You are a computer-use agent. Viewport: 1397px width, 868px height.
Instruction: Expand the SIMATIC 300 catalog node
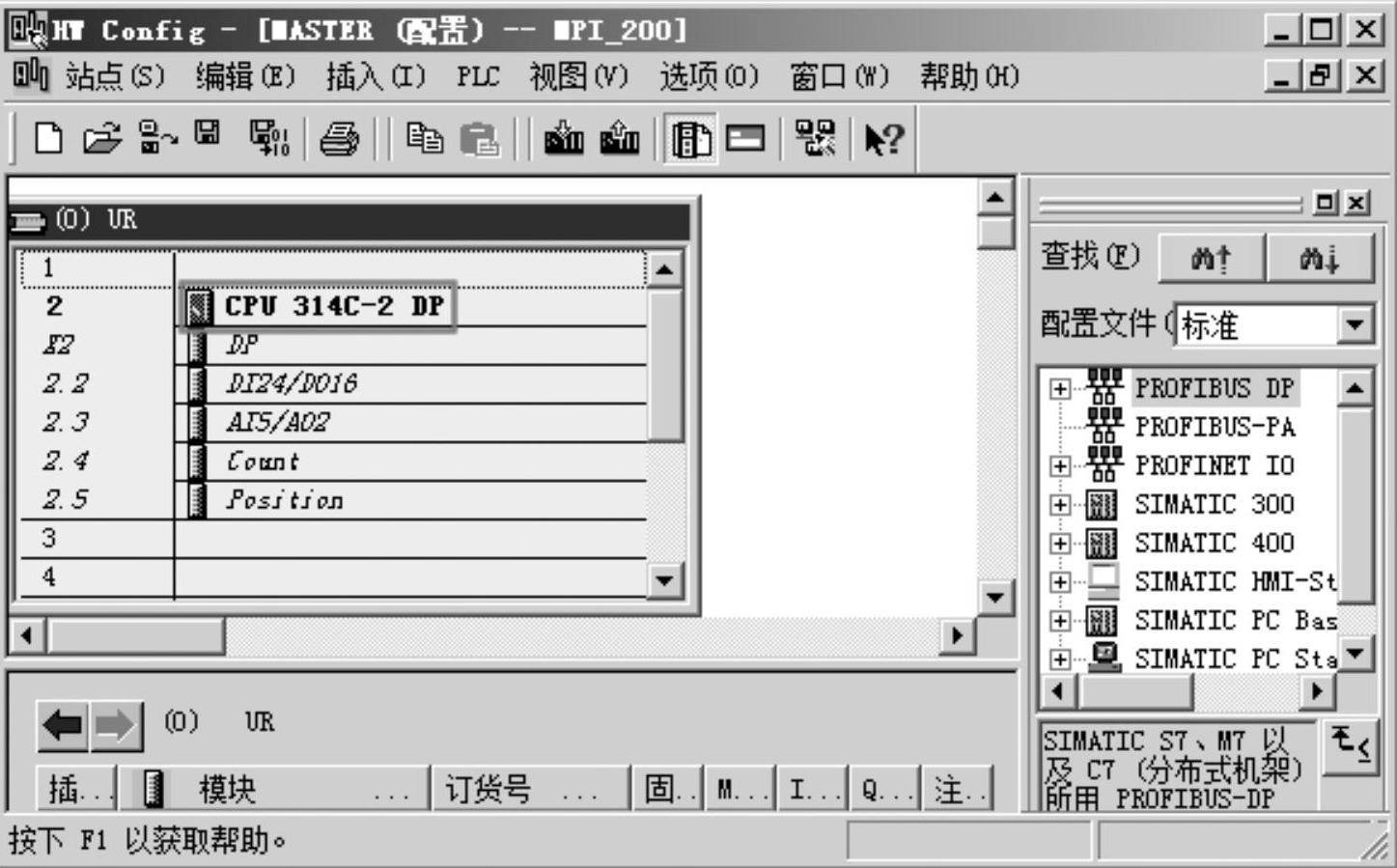point(1060,504)
